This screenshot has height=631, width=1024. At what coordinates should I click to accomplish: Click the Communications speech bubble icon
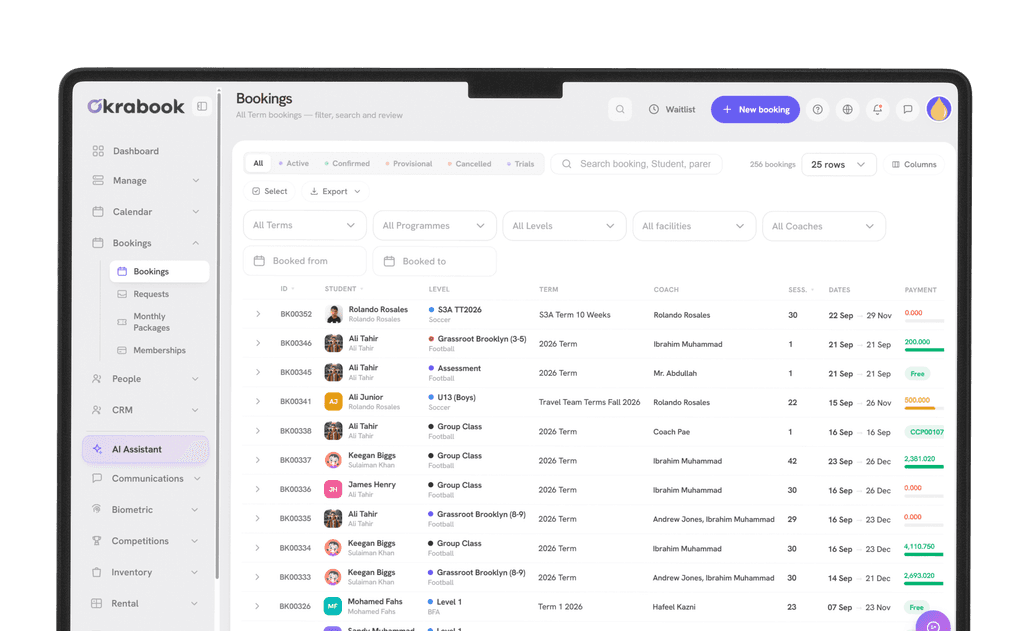[x=97, y=478]
